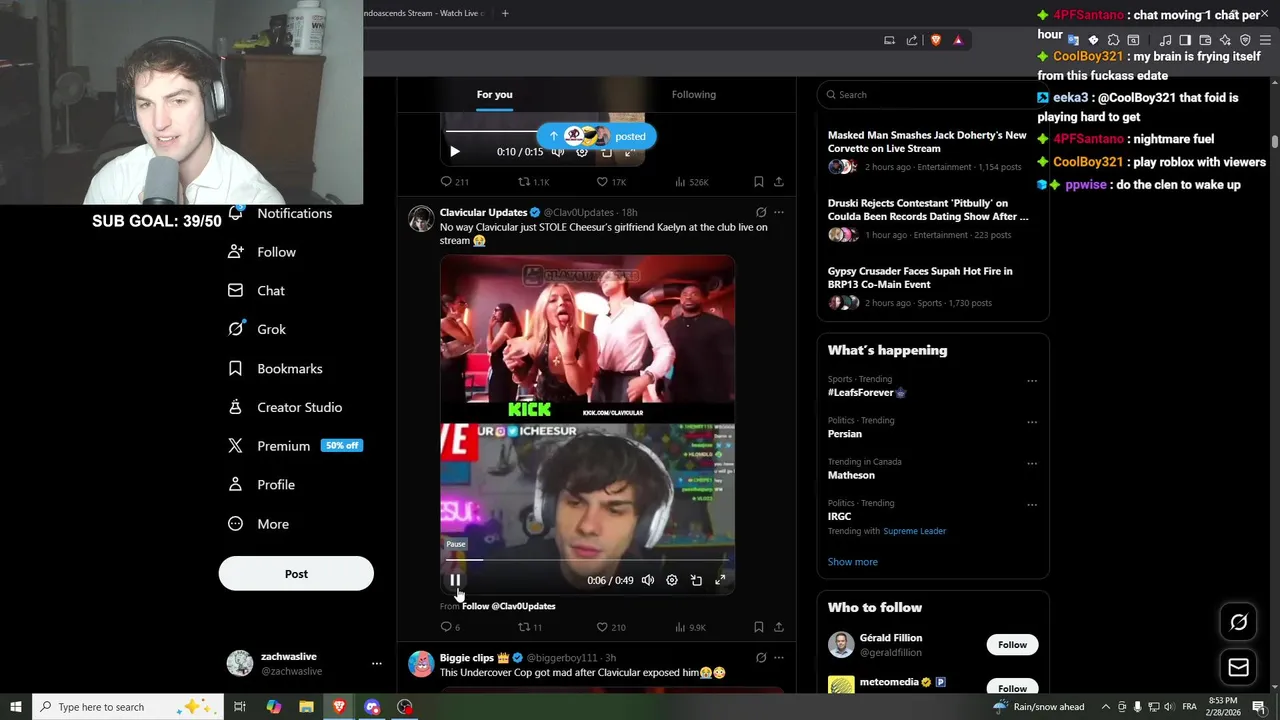Bookmark the Clavicular Updates post
The height and width of the screenshot is (720, 1280).
(x=759, y=627)
